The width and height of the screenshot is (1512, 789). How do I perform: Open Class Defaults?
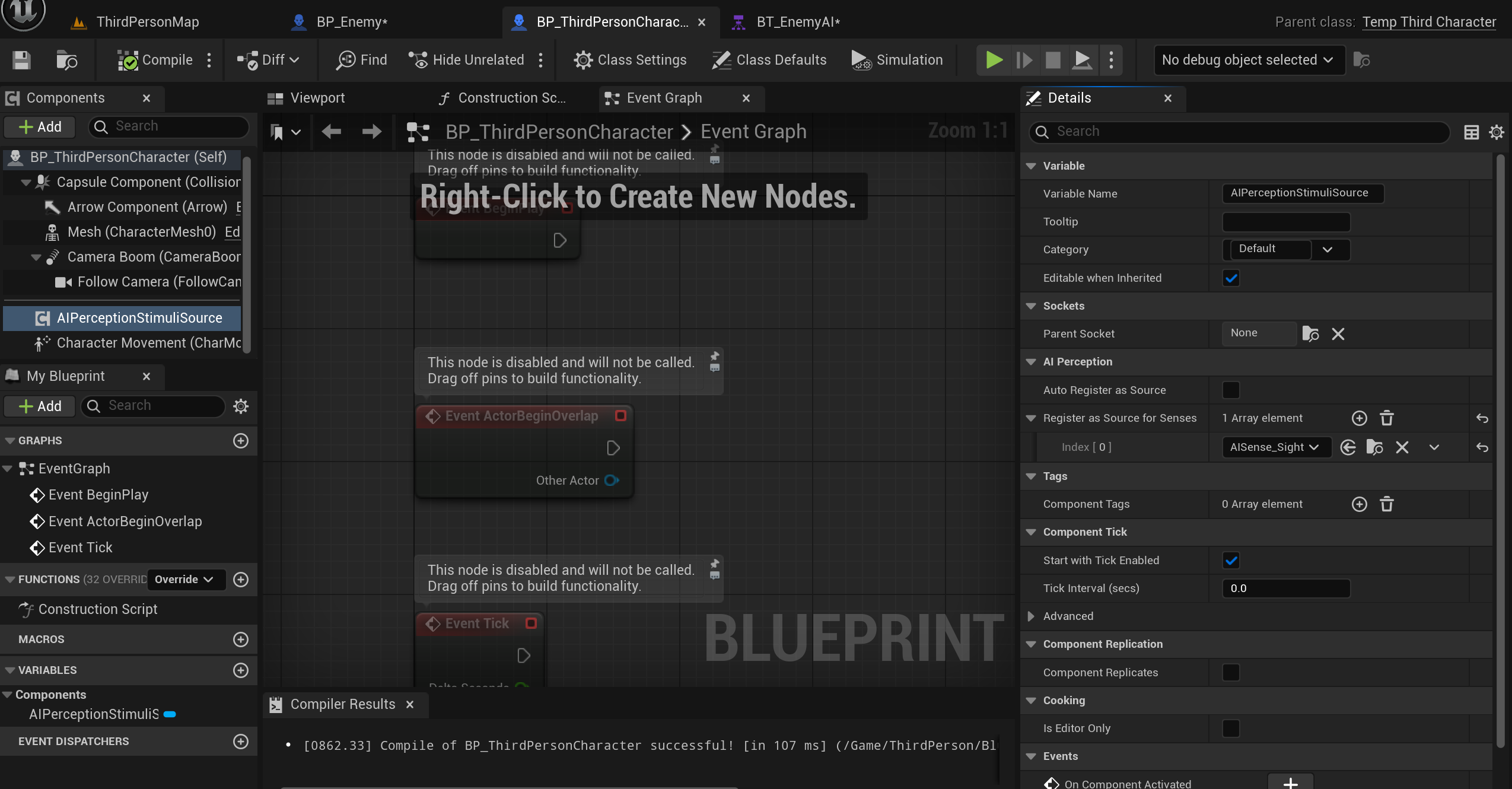tap(769, 60)
